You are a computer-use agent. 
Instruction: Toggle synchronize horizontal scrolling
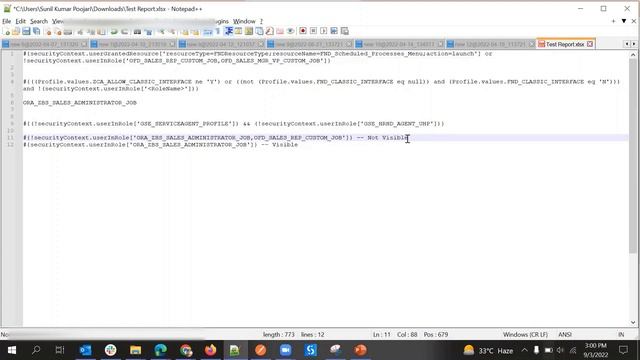(195, 31)
